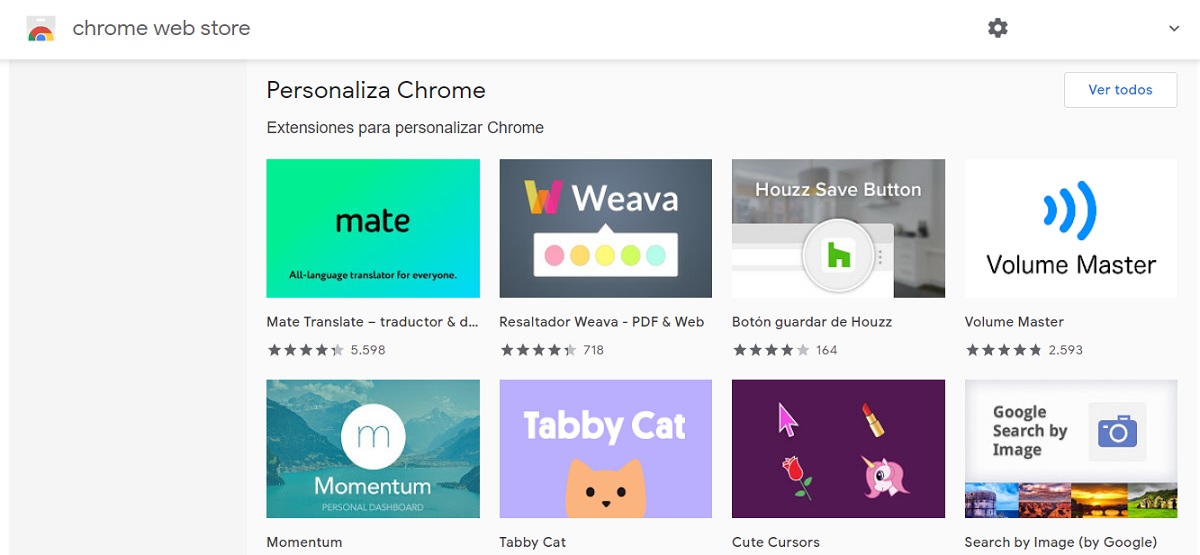The width and height of the screenshot is (1200, 555).
Task: Select the "Botón guardar de Houzz" title
Action: tap(812, 322)
